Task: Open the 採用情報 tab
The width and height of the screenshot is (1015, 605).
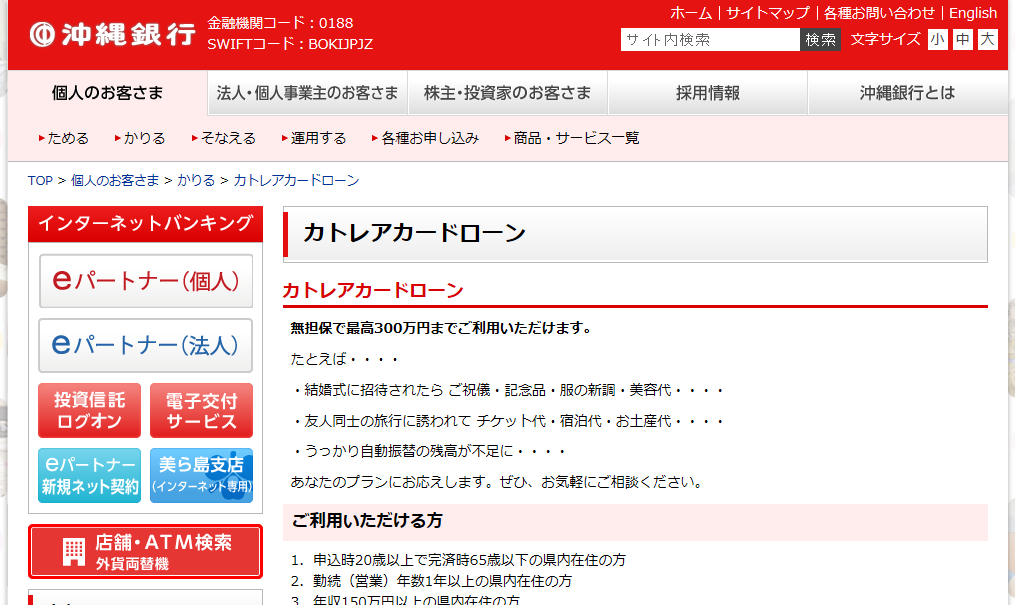Action: point(708,93)
